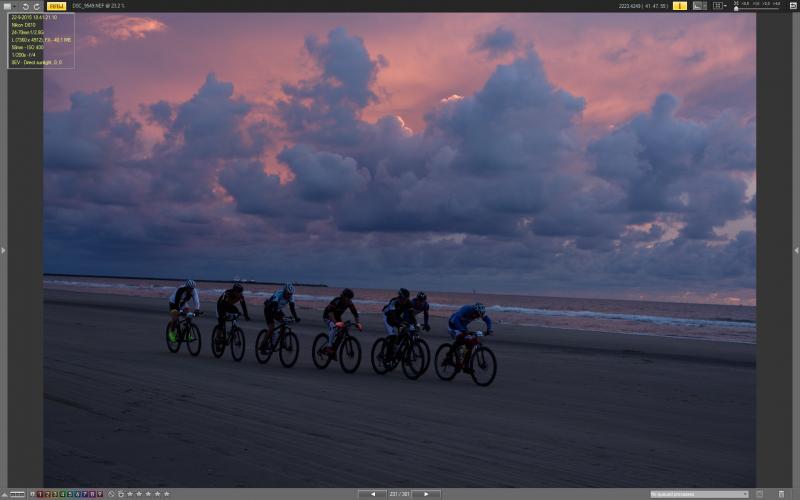Expand the left side panel arrow
Screen dimensions: 800x500
[3, 250]
